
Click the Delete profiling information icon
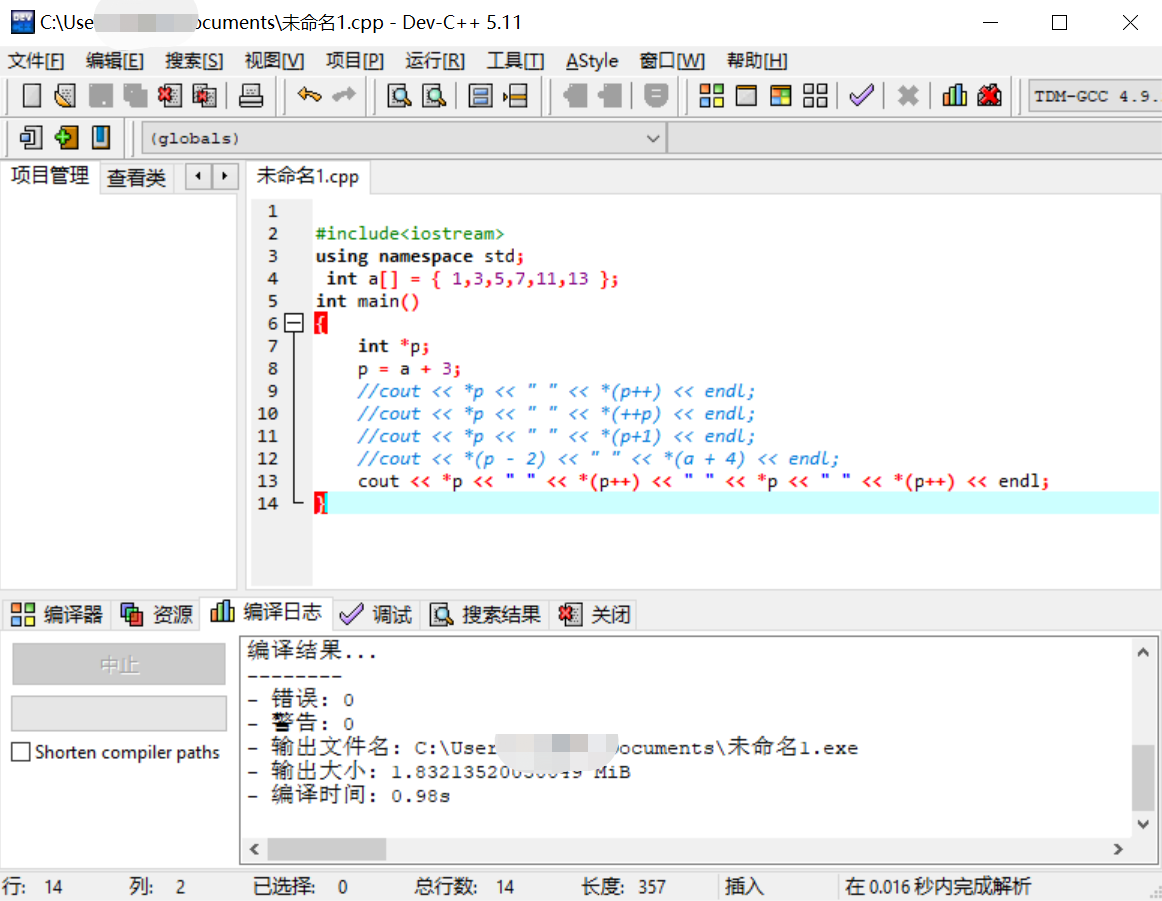click(989, 96)
